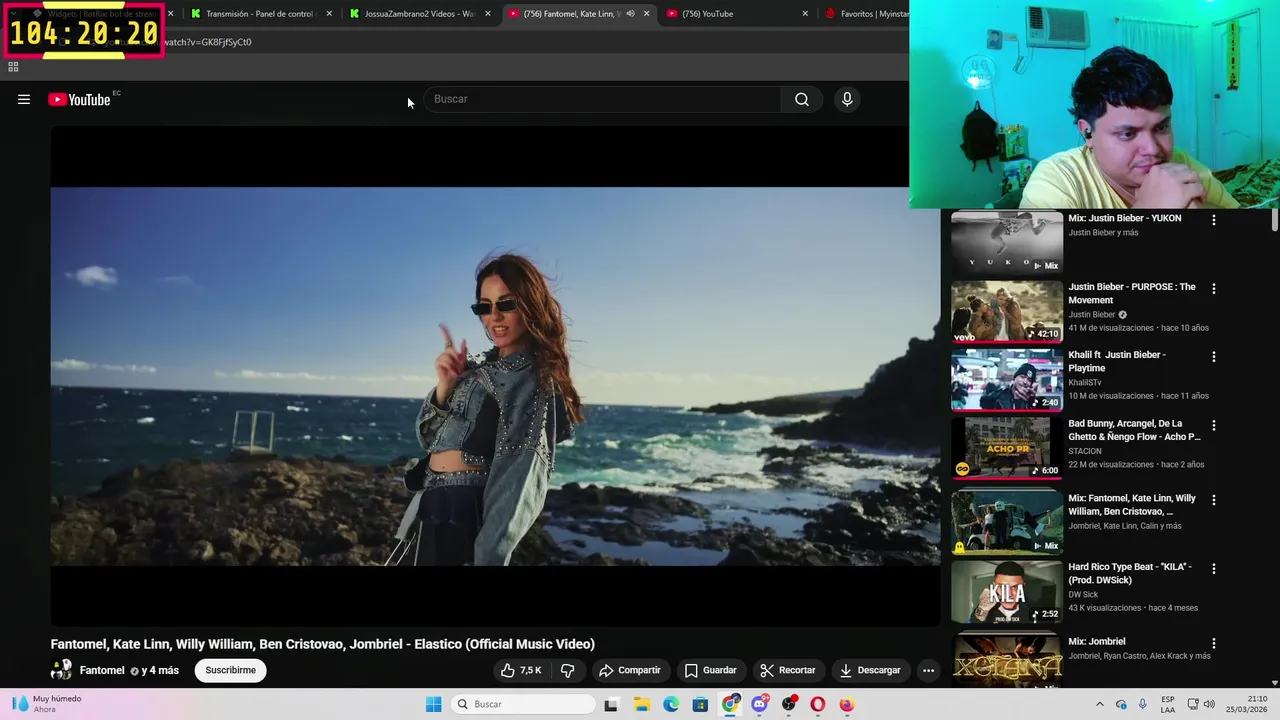Open the KILA 2:52 thumbnail
The width and height of the screenshot is (1280, 720).
(x=1007, y=591)
